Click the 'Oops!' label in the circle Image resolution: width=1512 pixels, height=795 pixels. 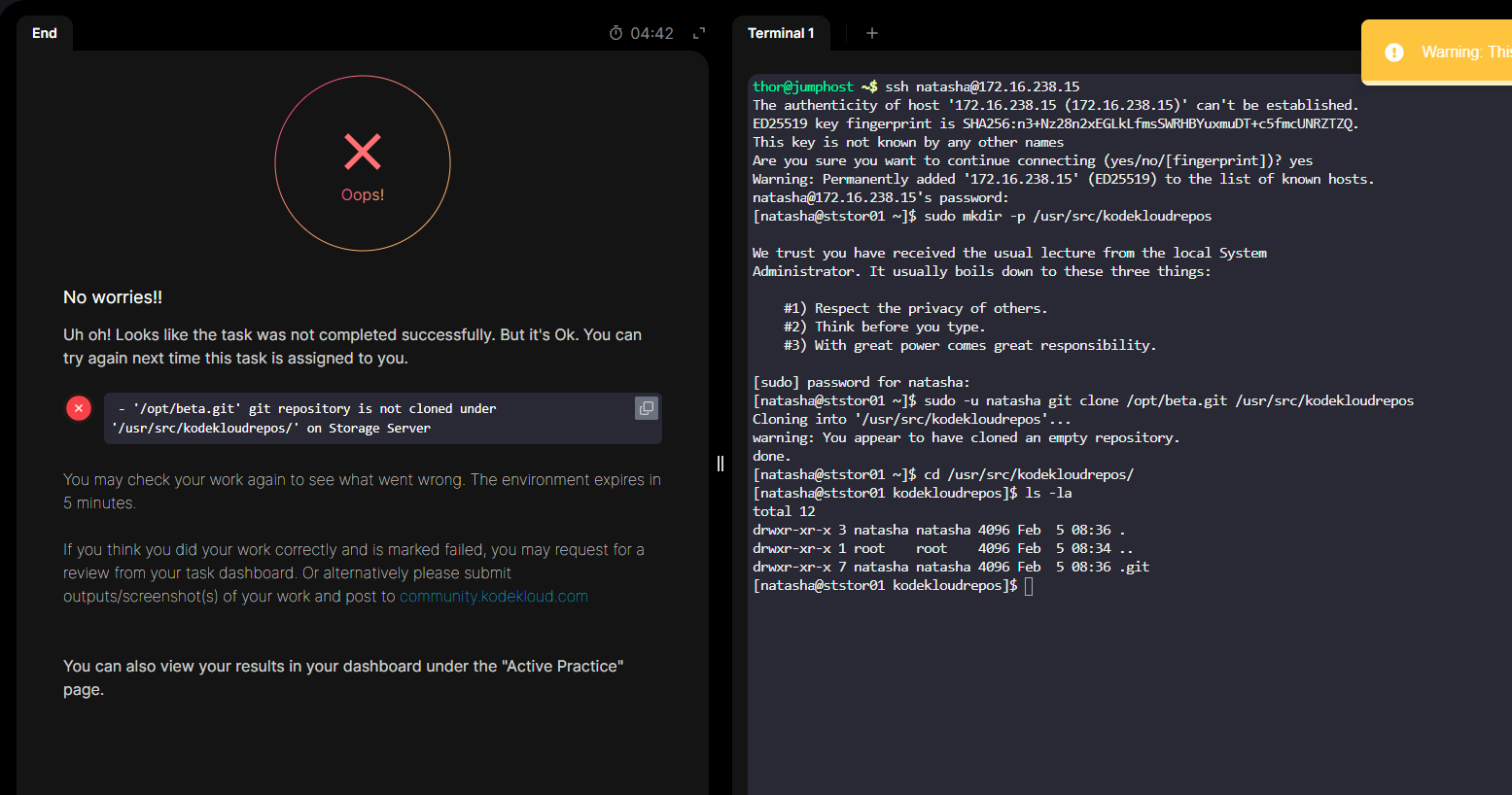[363, 195]
